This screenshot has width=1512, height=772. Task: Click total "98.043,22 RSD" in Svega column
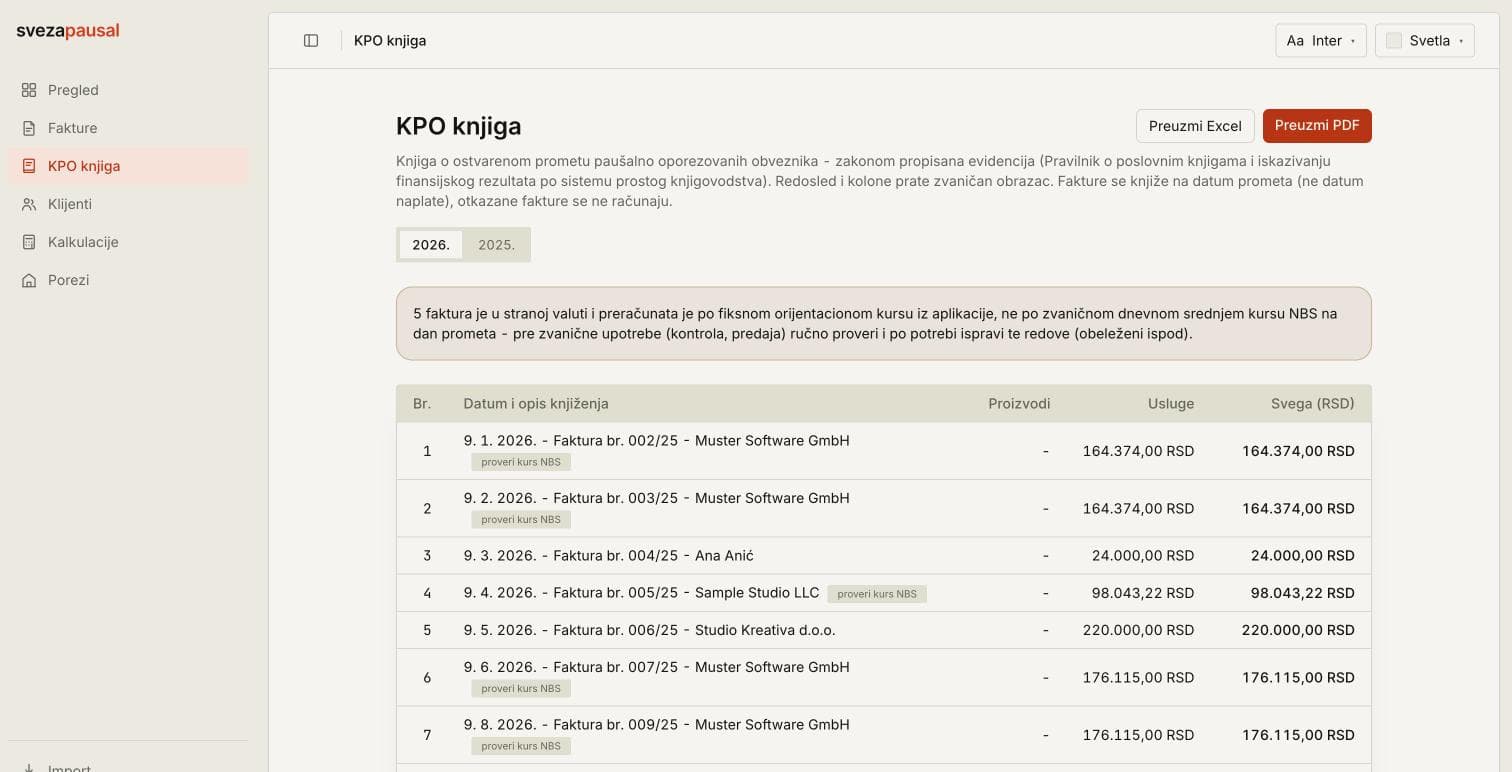tap(1303, 594)
